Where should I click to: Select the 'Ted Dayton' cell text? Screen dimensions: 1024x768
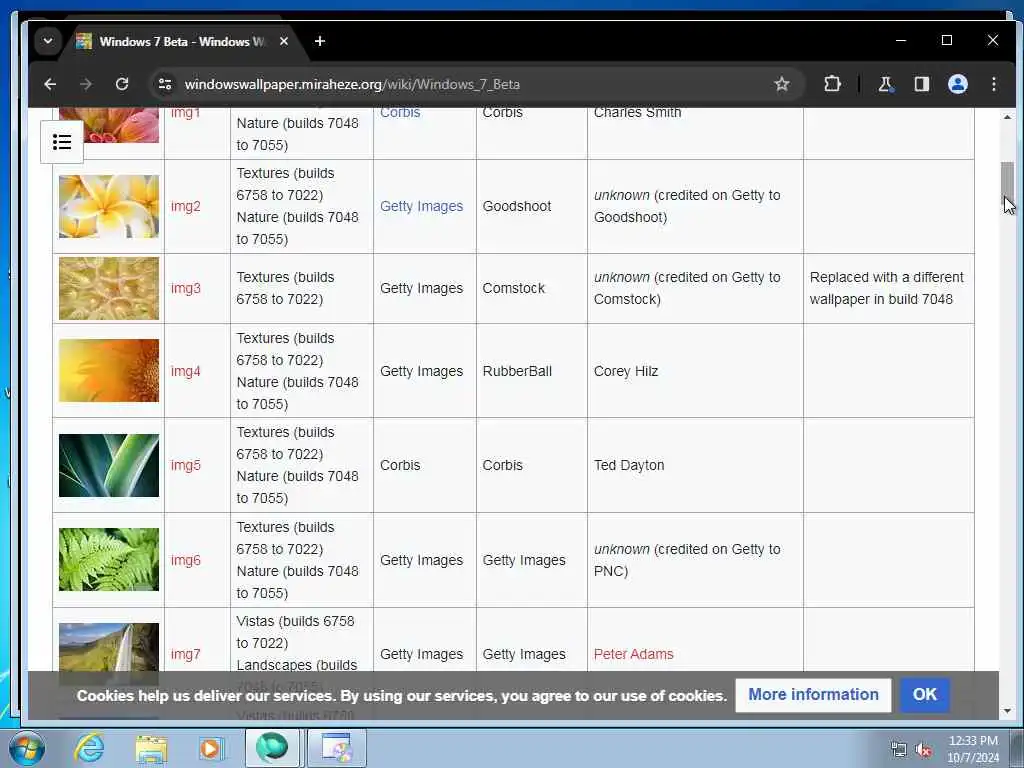tap(628, 466)
